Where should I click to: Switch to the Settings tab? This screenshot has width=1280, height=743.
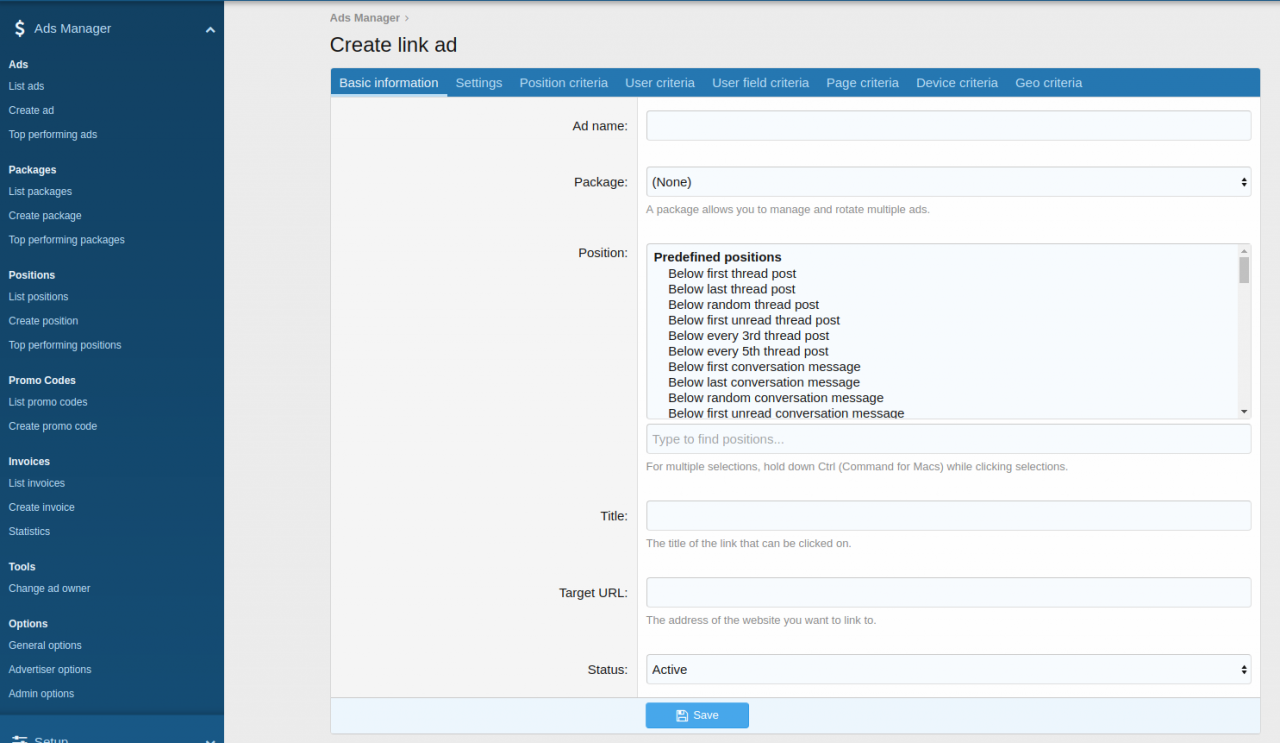tap(478, 82)
